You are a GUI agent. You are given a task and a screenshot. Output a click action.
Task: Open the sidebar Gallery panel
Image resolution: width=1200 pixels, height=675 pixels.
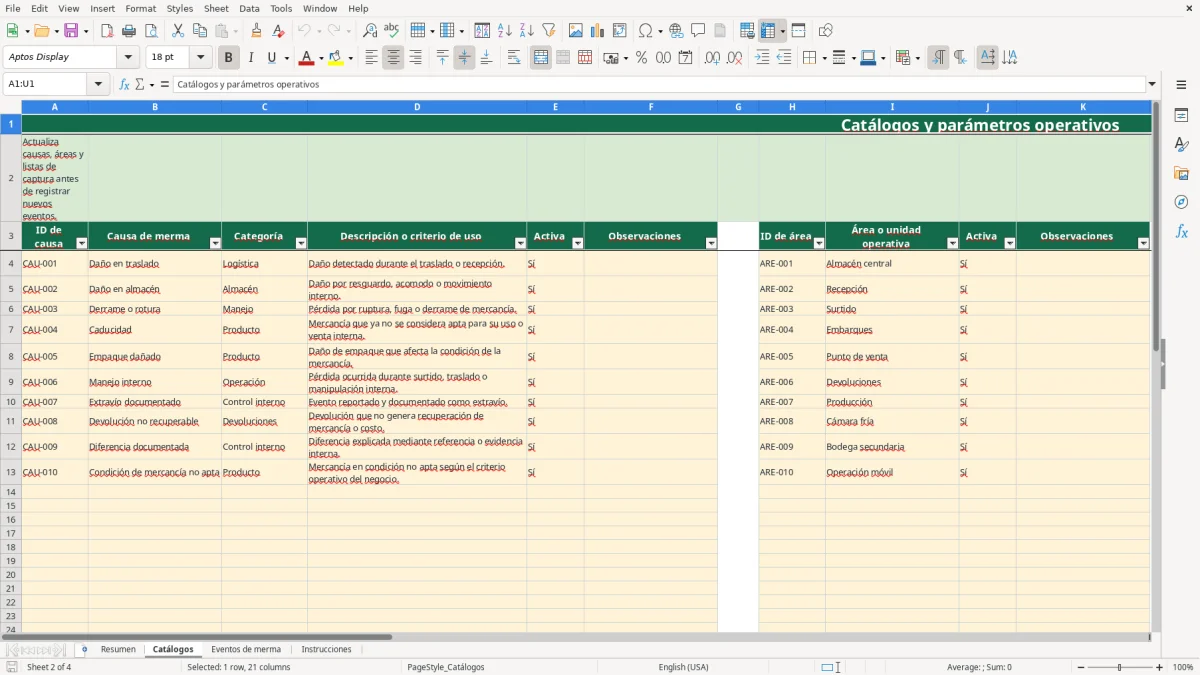(x=1181, y=173)
